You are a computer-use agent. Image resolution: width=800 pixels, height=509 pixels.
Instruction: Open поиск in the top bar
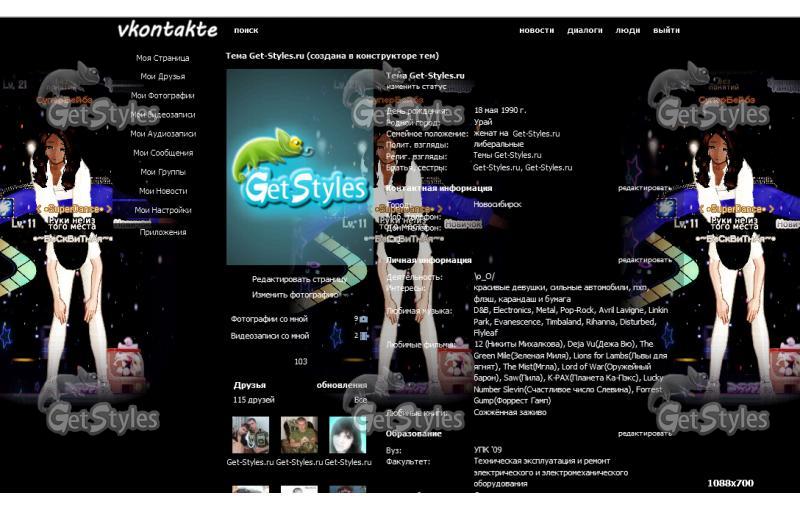point(246,30)
